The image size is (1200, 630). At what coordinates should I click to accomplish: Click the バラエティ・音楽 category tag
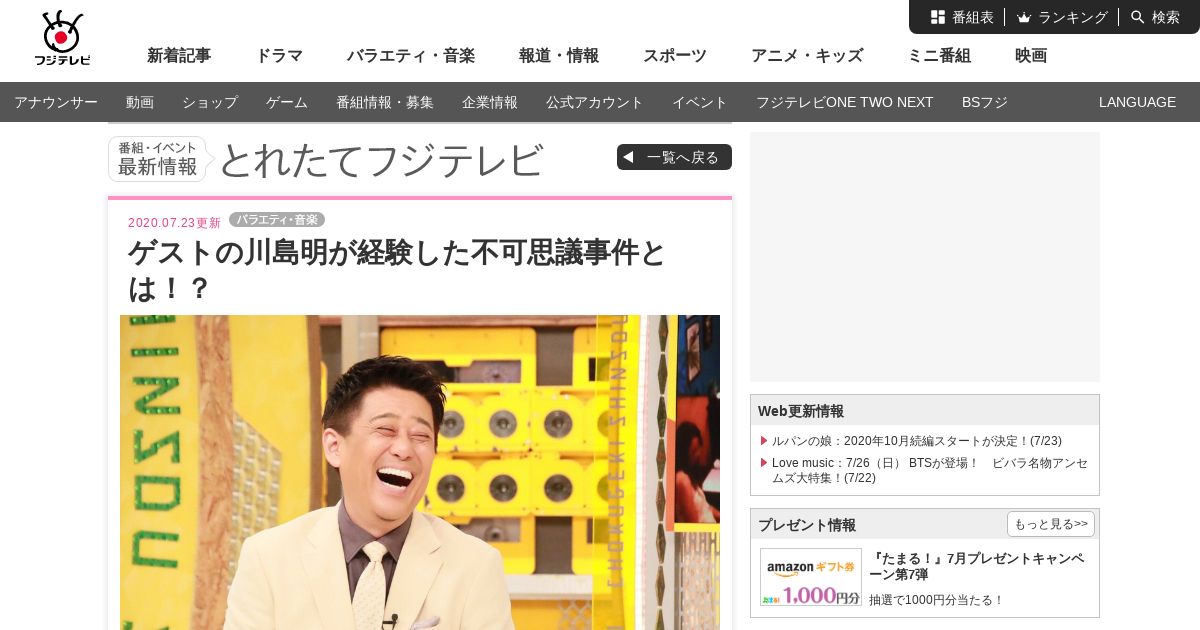click(277, 219)
